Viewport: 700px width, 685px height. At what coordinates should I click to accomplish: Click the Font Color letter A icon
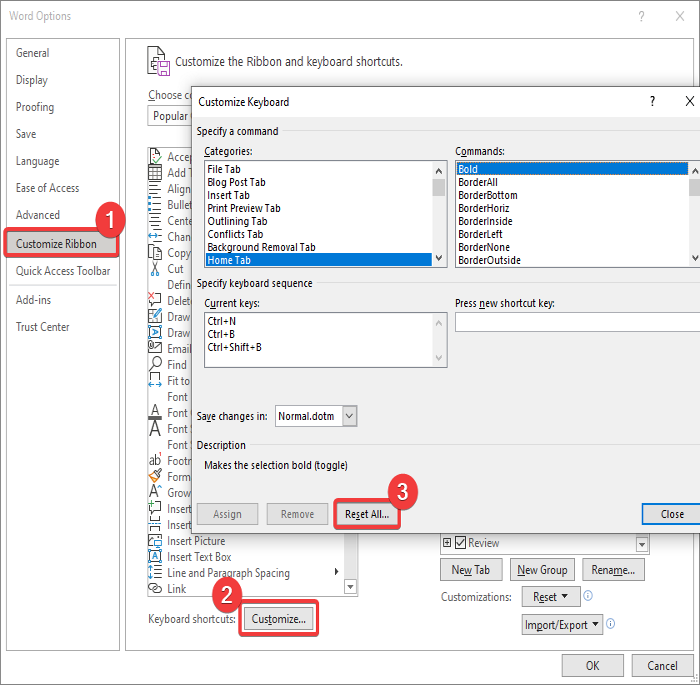point(155,412)
